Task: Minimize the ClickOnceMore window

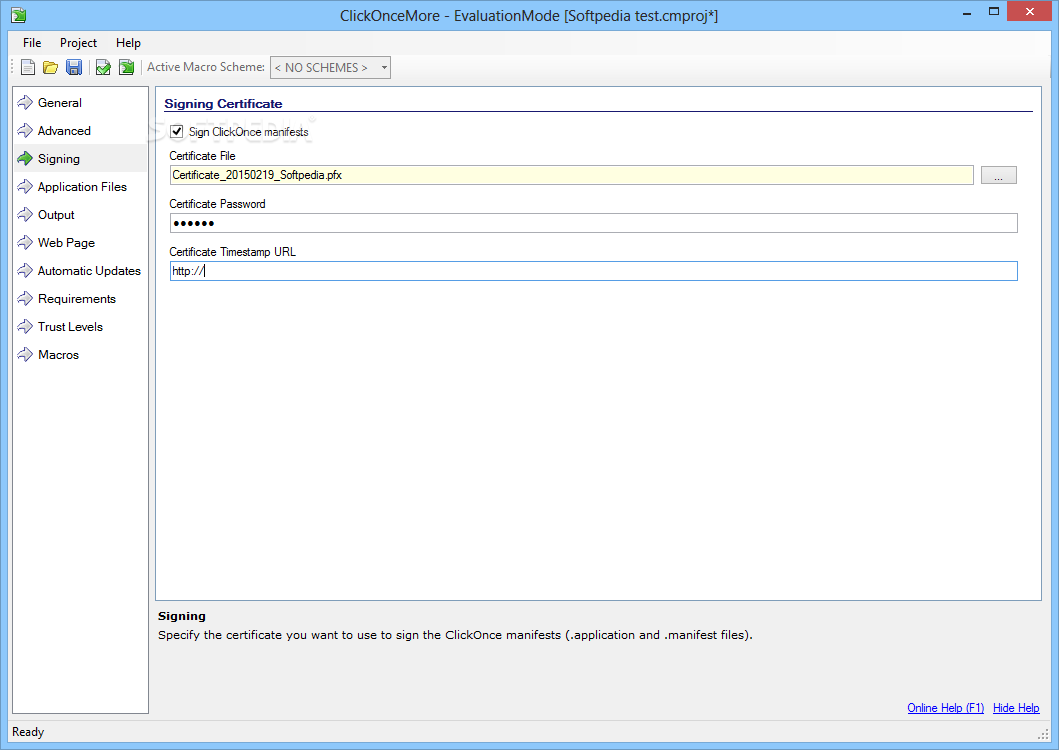Action: point(966,12)
